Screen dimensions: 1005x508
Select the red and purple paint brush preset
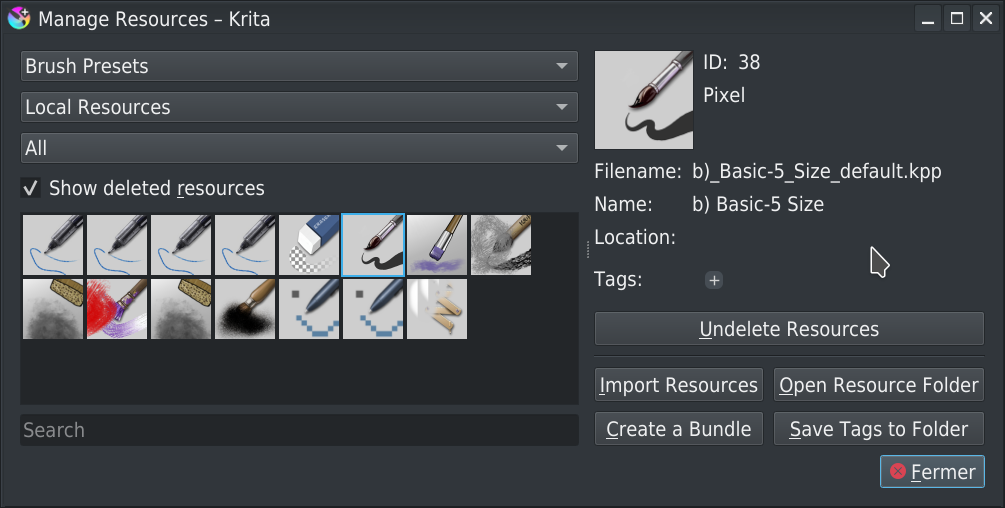[118, 309]
